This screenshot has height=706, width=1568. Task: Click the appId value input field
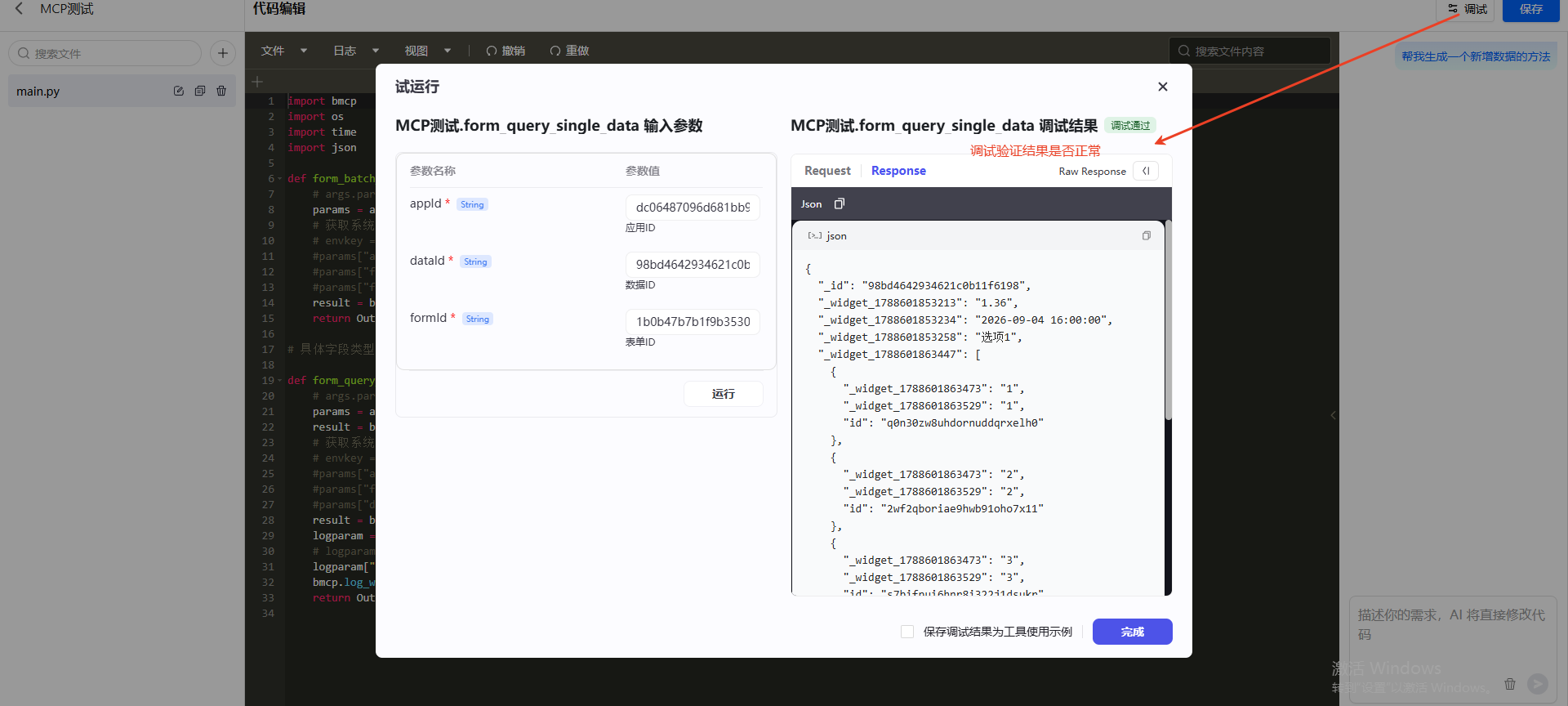pos(693,208)
